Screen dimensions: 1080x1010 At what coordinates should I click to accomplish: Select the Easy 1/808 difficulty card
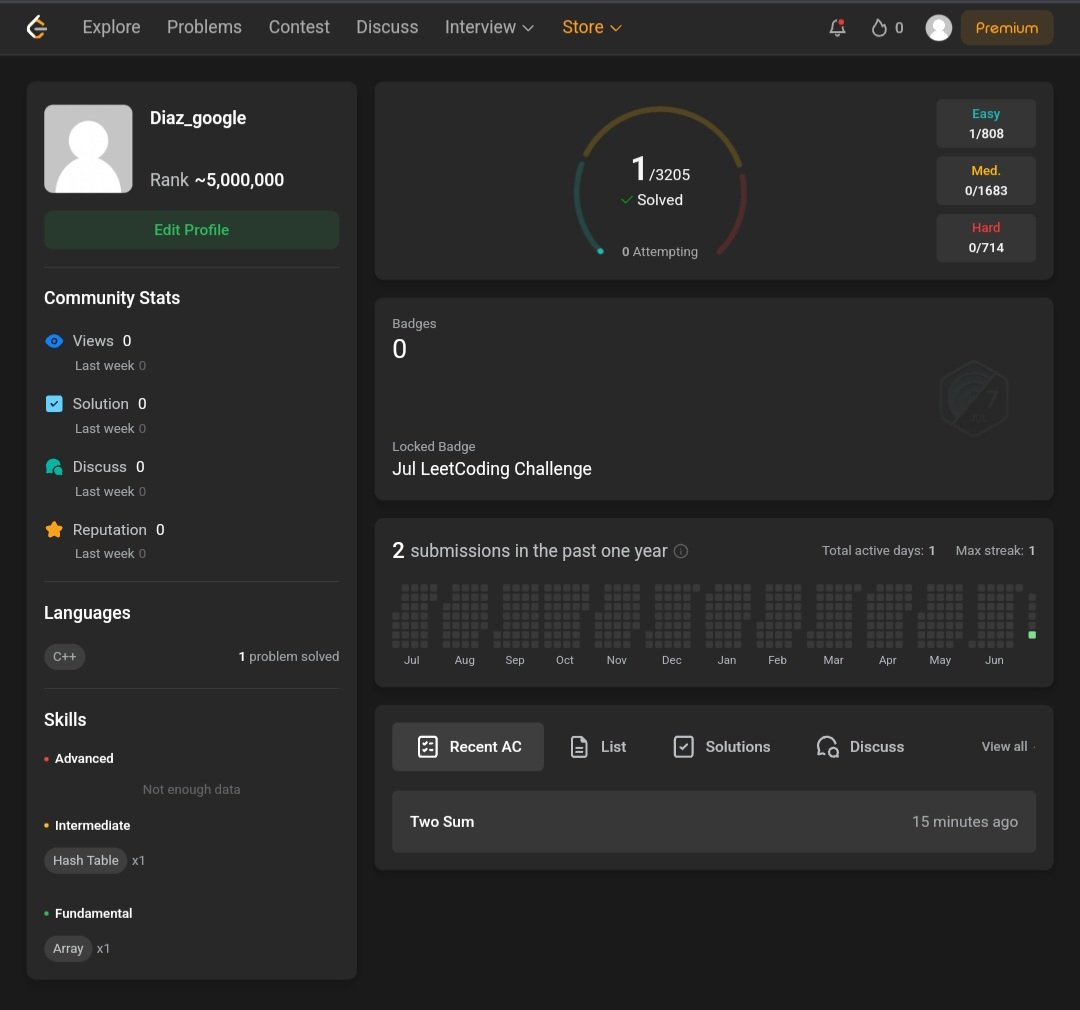click(986, 123)
